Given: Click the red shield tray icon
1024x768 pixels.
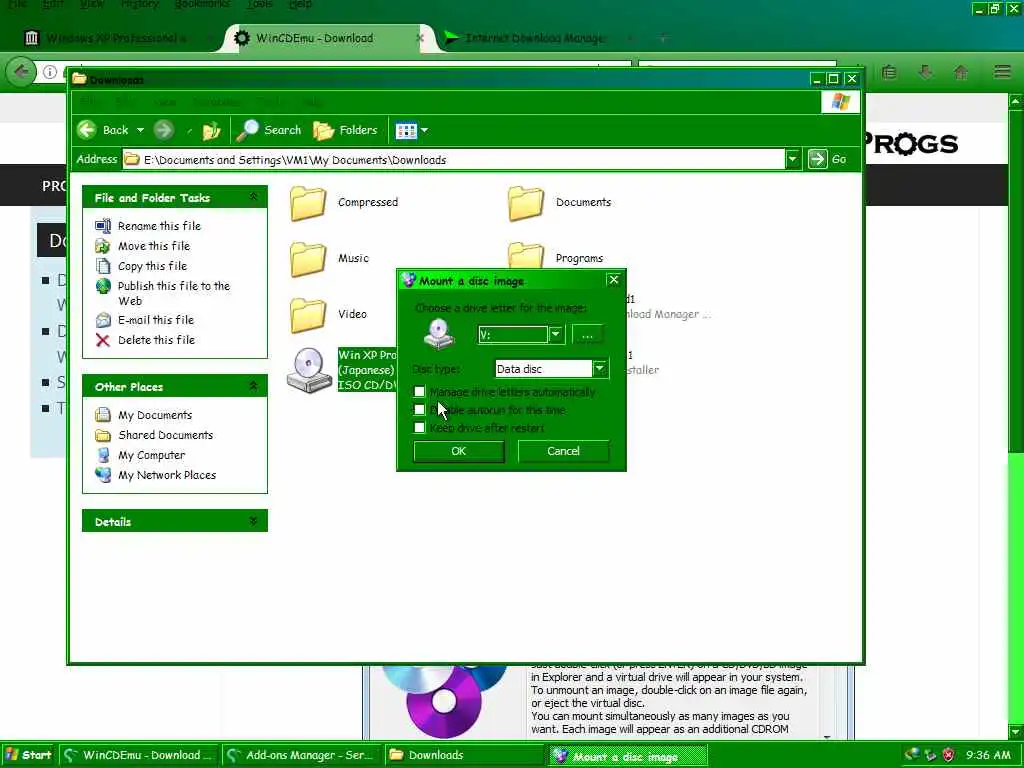Looking at the screenshot, I should click(948, 756).
